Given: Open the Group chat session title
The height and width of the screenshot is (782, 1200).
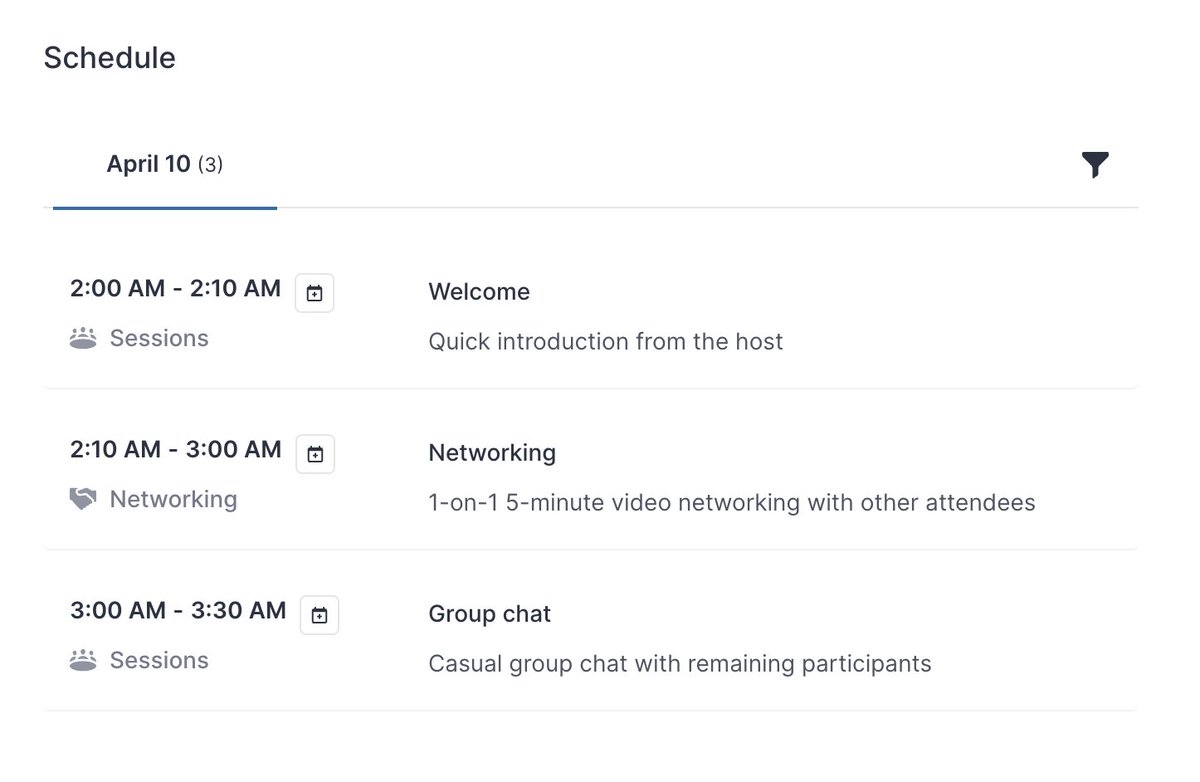Looking at the screenshot, I should coord(490,614).
